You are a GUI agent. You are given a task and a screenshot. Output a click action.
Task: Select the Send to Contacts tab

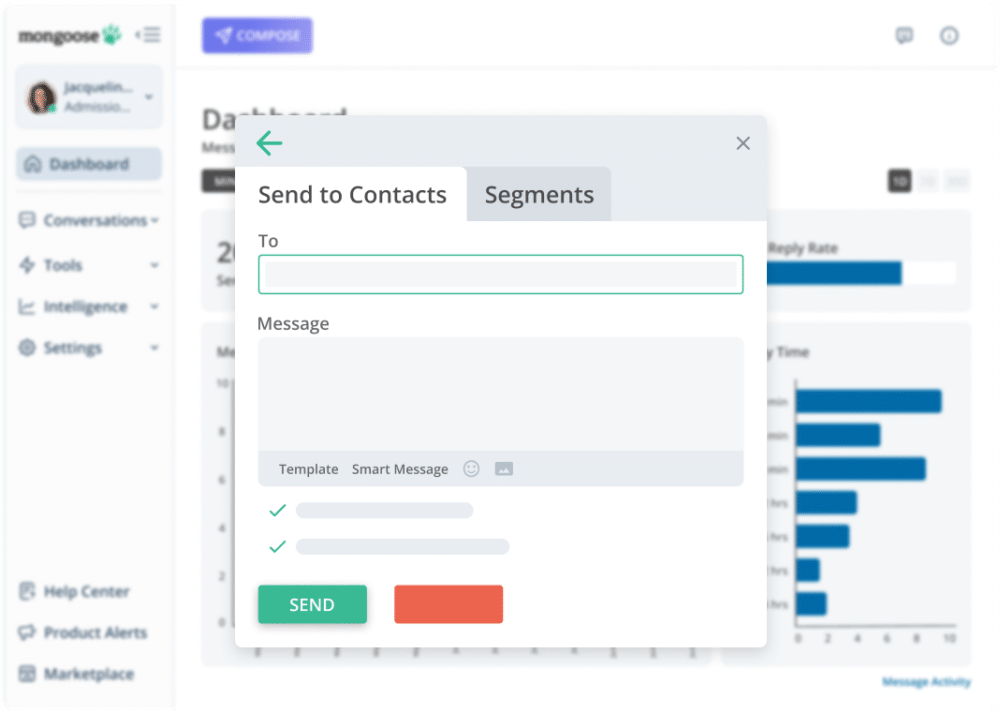click(352, 195)
